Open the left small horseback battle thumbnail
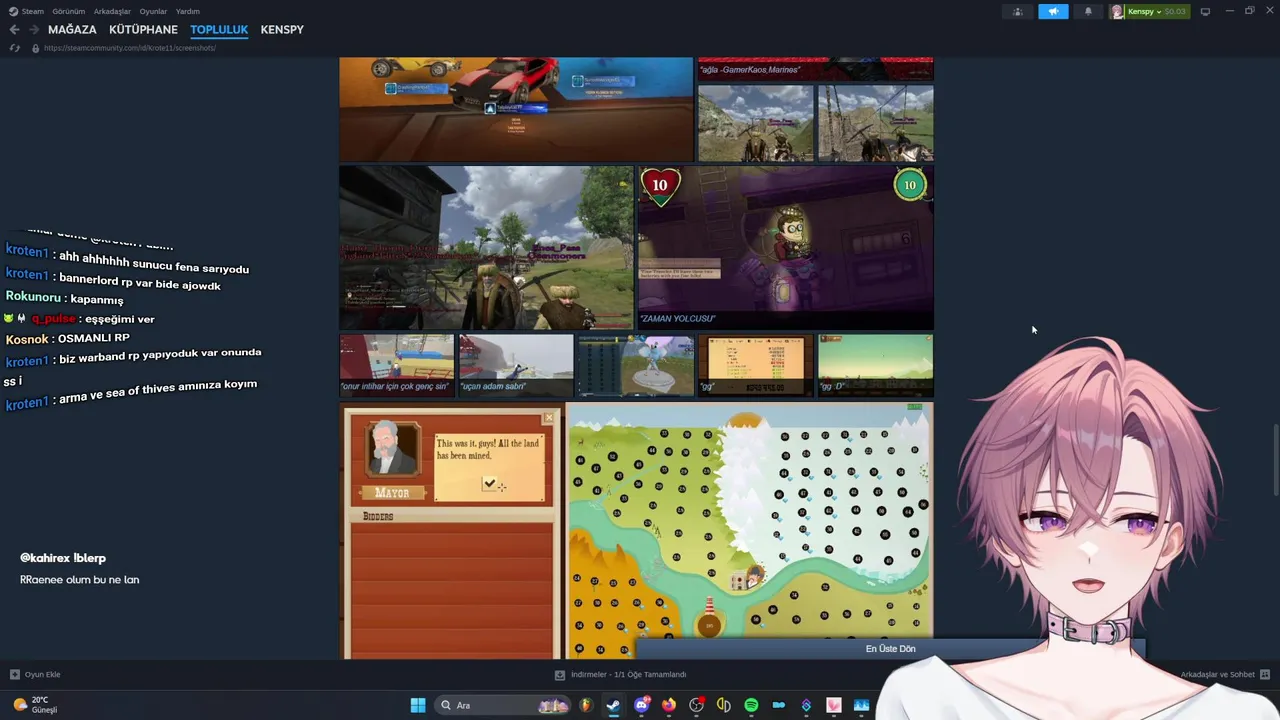Screen dimensions: 1280x720 pos(756,123)
